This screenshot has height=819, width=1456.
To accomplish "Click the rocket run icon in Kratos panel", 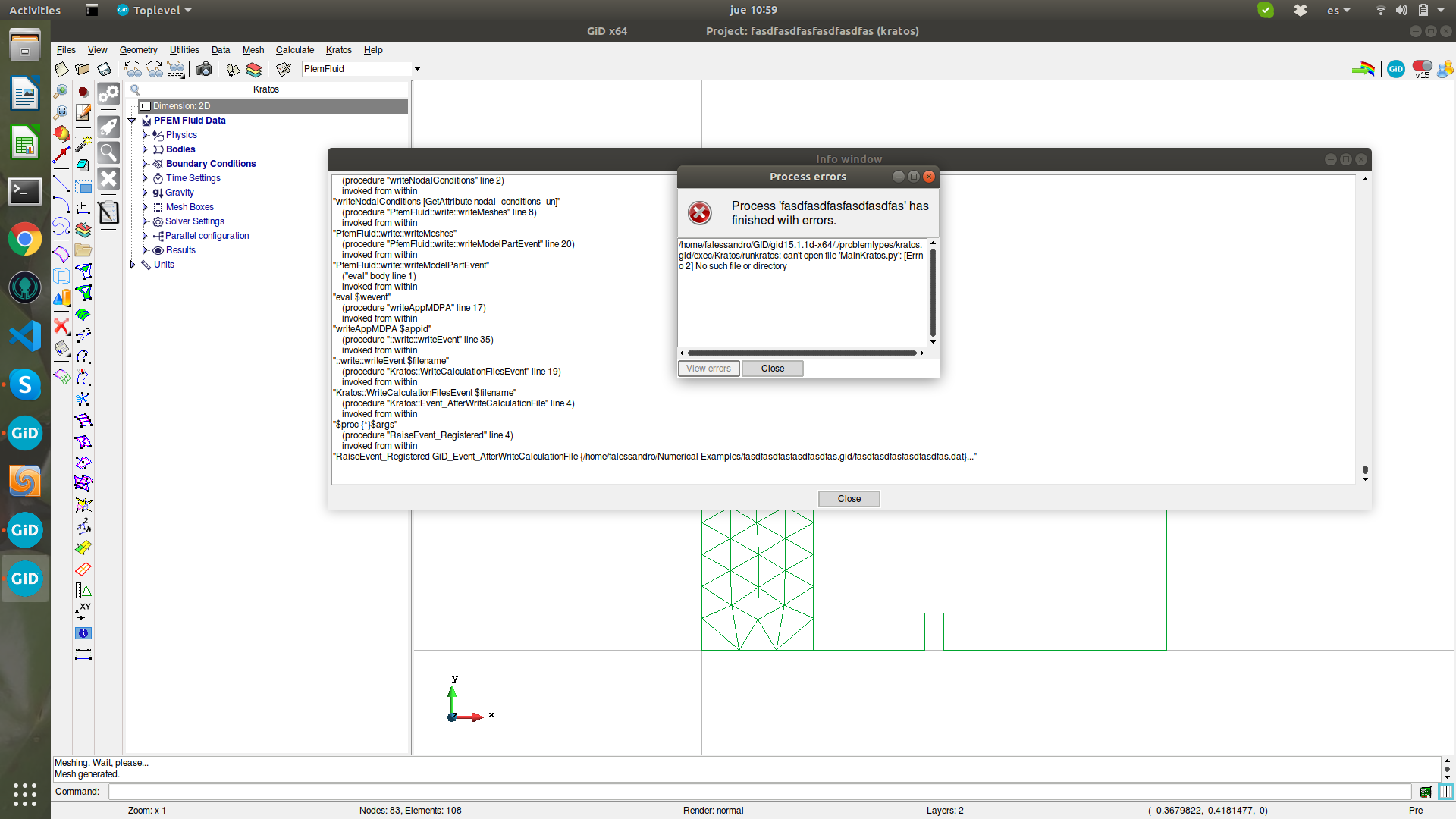I will (108, 126).
